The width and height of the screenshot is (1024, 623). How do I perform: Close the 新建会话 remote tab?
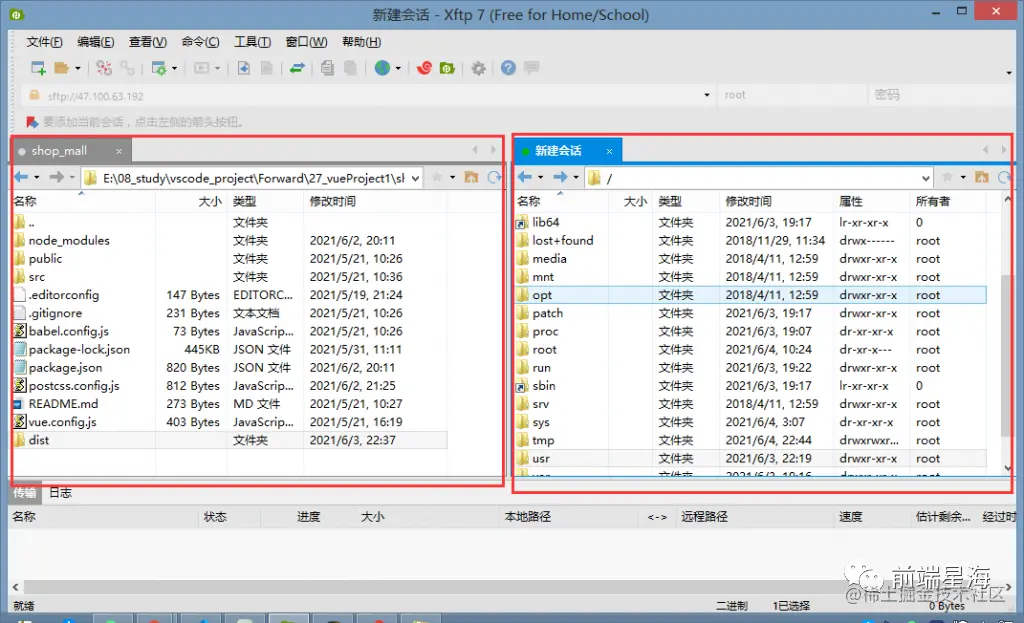pos(609,151)
